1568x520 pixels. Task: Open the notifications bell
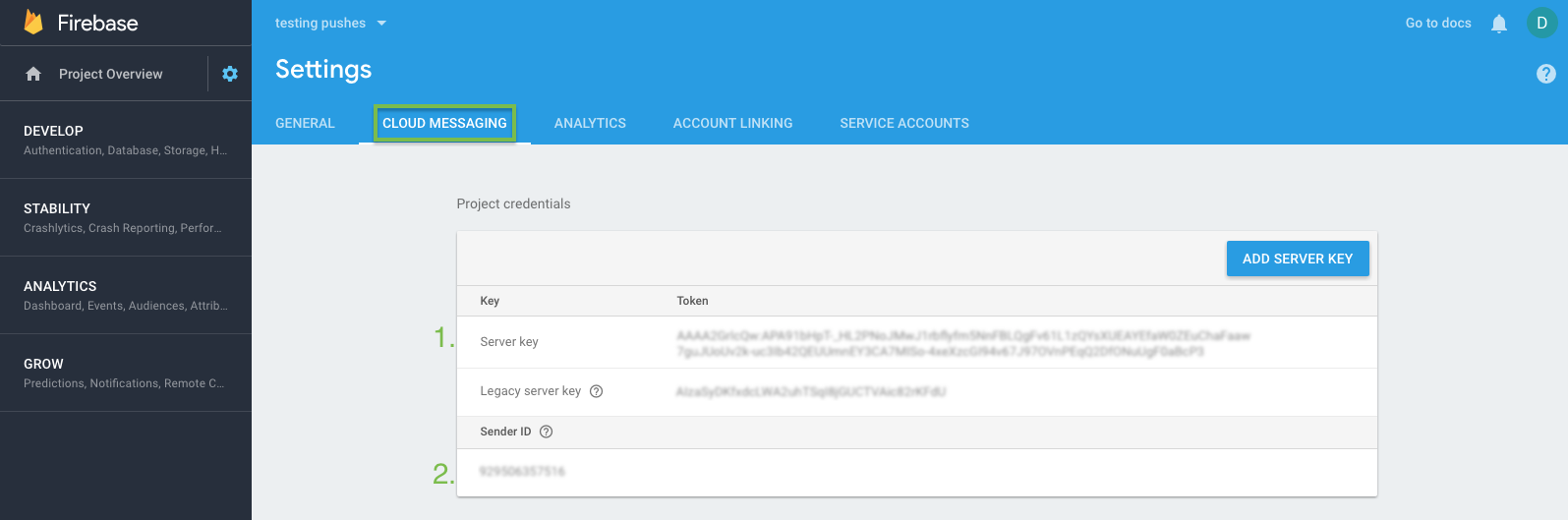coord(1499,23)
